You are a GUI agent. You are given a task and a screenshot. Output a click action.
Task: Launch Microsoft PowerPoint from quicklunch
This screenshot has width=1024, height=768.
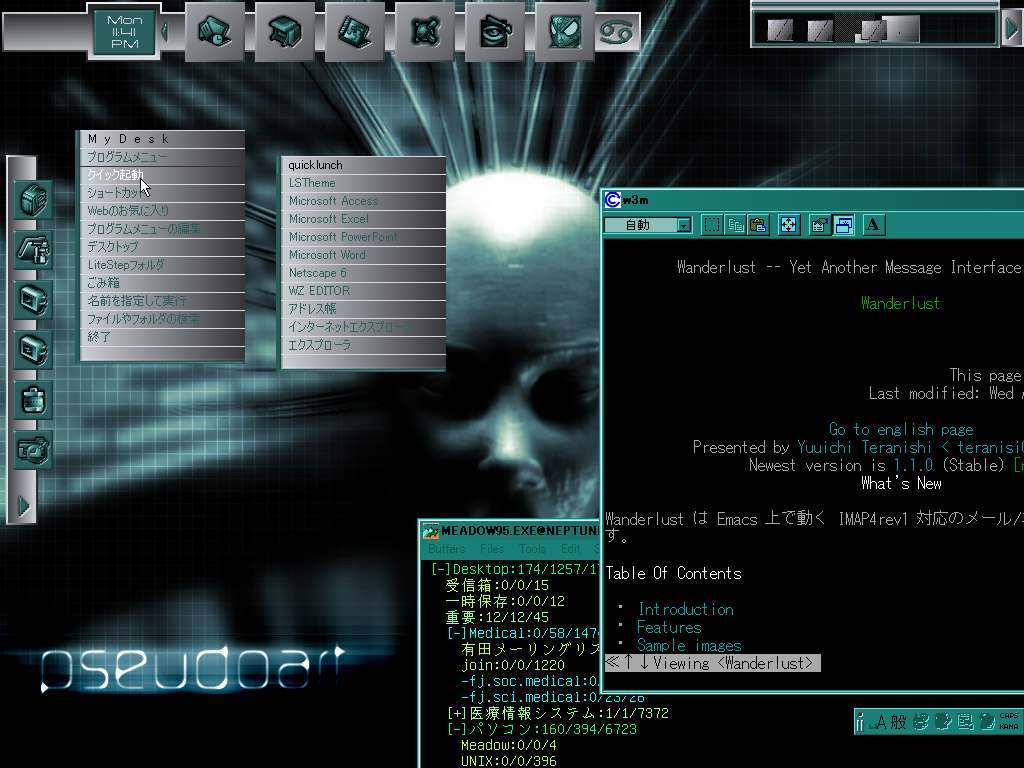[364, 237]
